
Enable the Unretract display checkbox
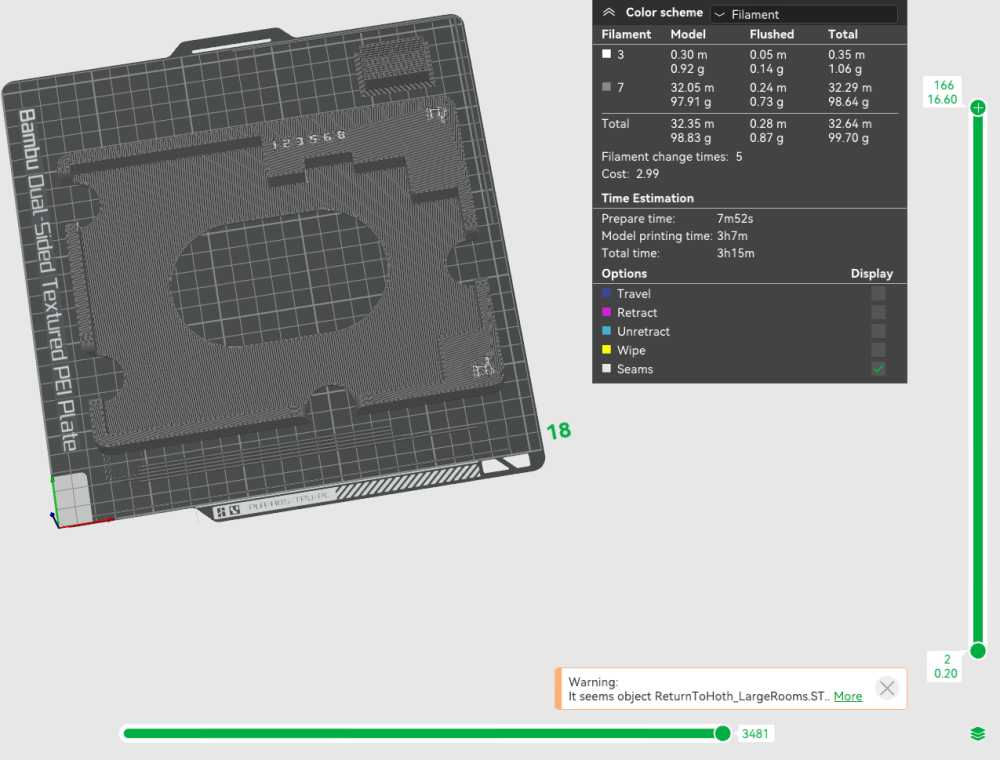(x=878, y=331)
